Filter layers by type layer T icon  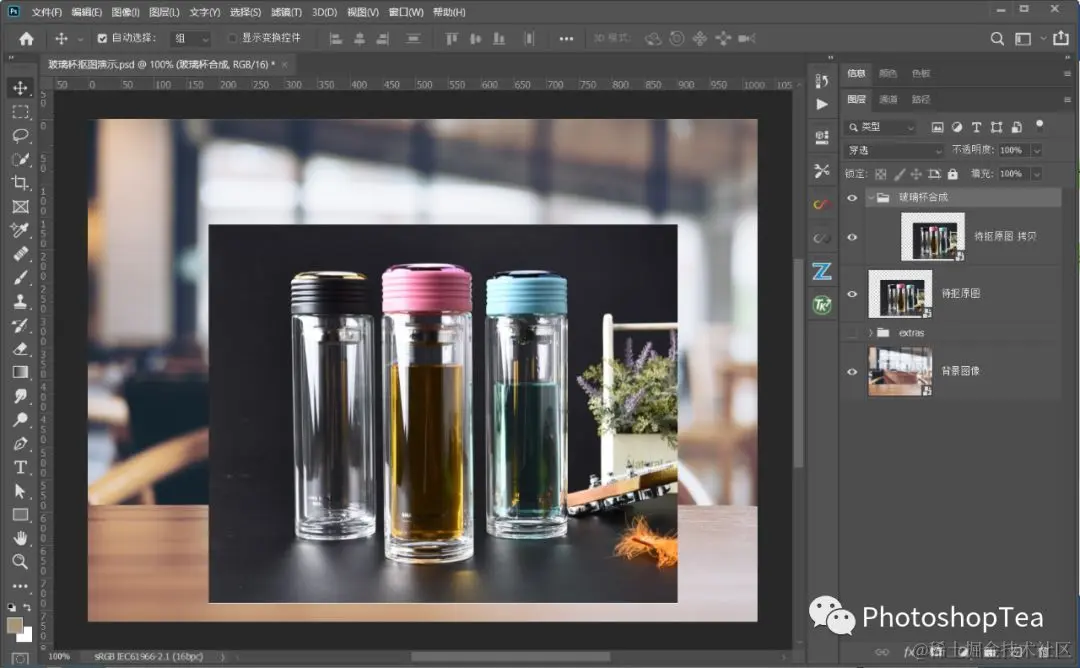pyautogui.click(x=976, y=127)
